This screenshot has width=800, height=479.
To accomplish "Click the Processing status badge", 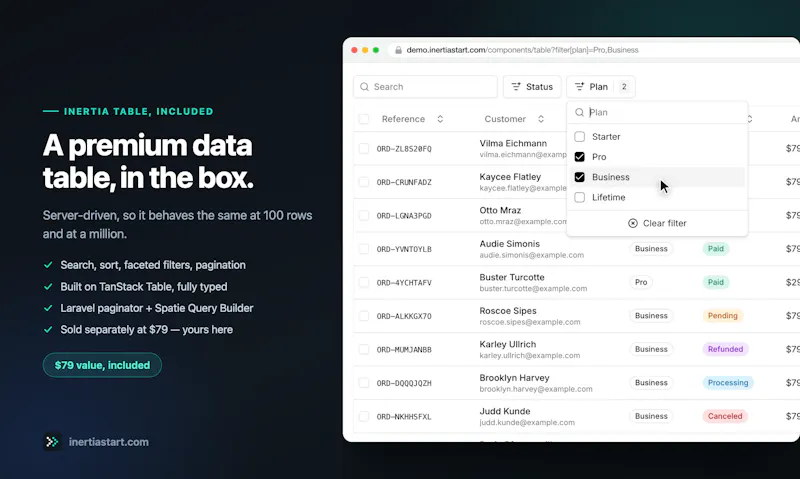I will click(x=728, y=383).
